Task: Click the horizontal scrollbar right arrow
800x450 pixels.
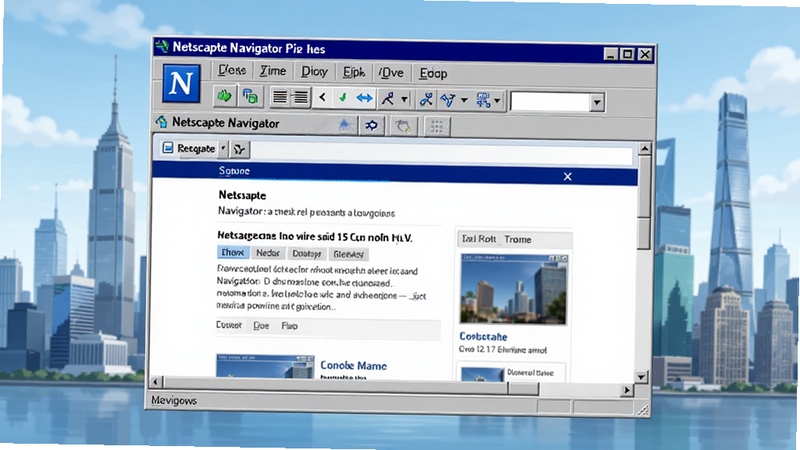Action: coord(627,390)
